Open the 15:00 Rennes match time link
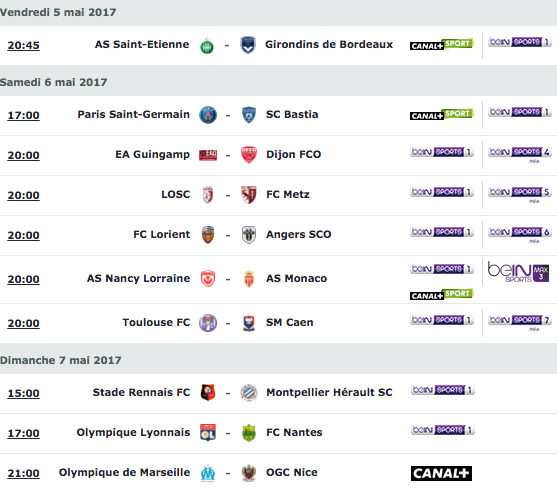This screenshot has height=488, width=557. tap(23, 393)
